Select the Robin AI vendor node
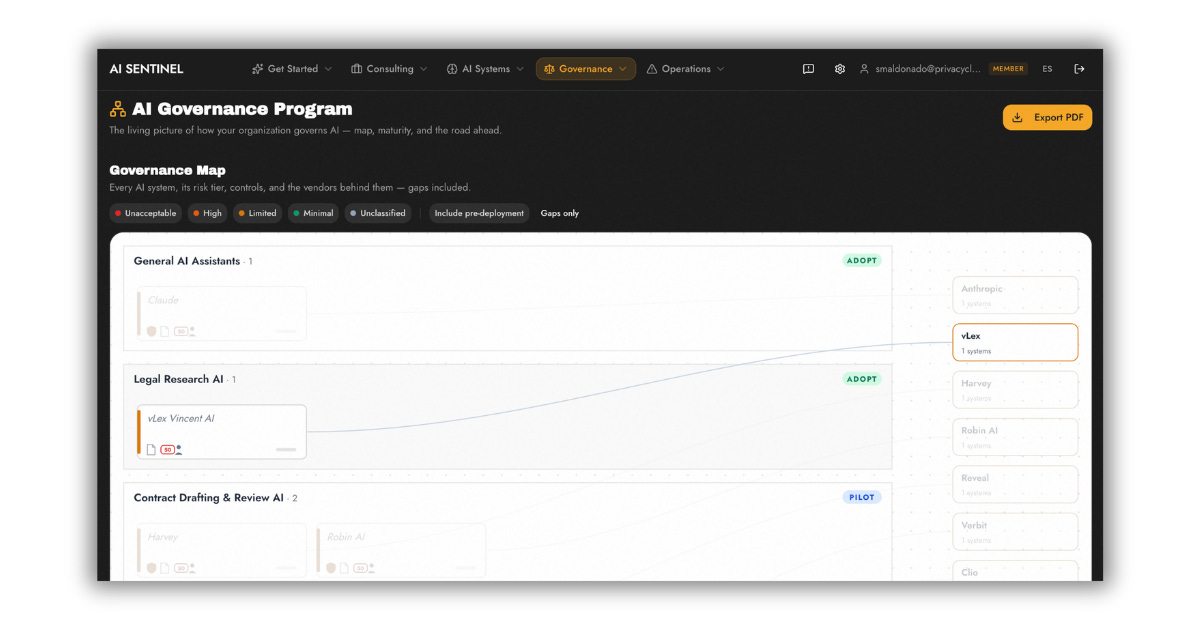The image size is (1200, 630). (x=1015, y=437)
